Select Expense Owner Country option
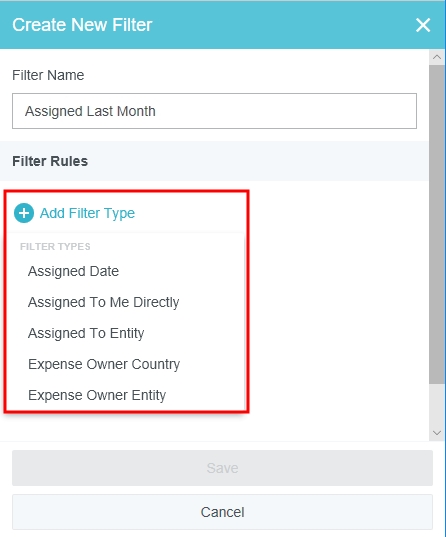 tap(104, 364)
